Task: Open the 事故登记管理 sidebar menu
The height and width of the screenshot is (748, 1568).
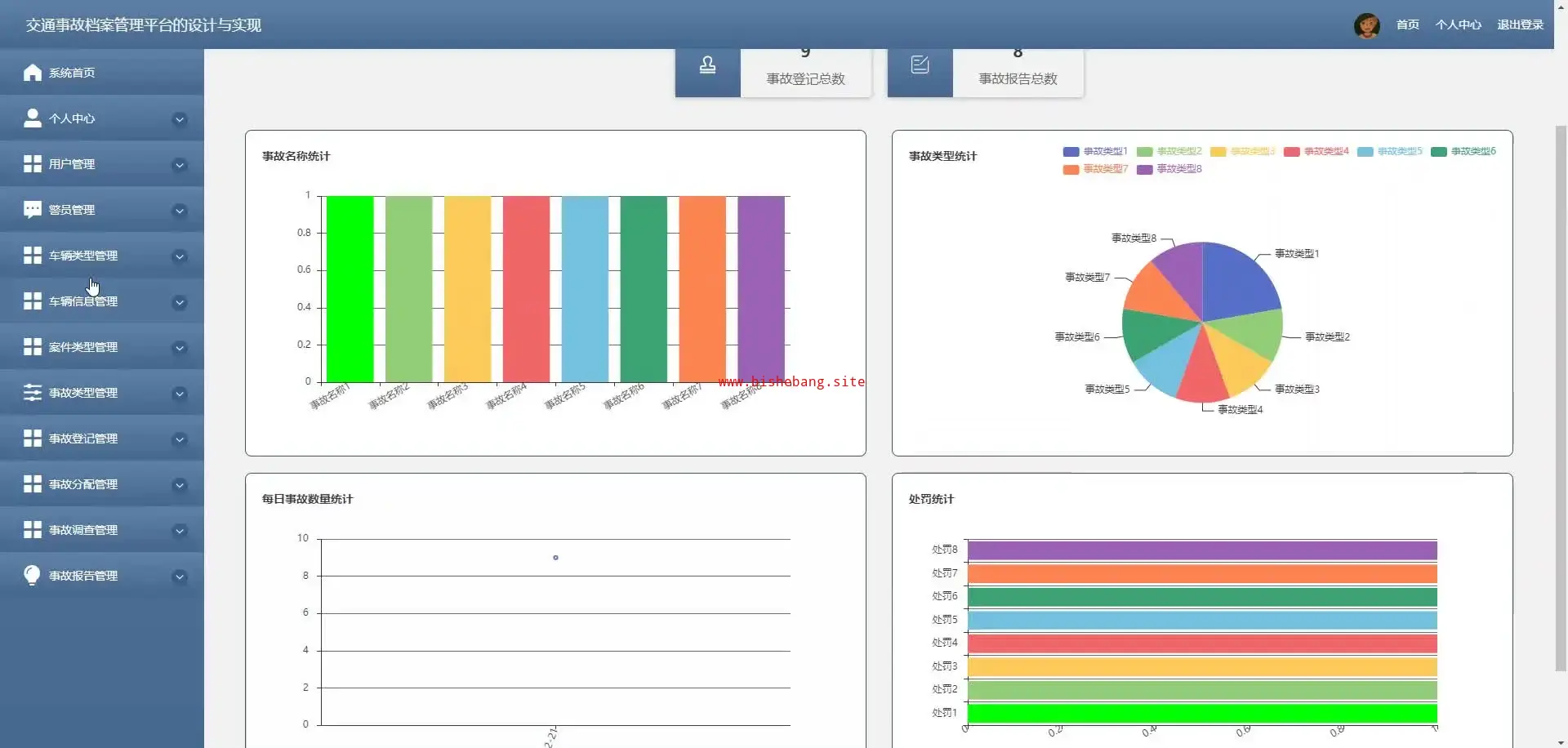Action: [x=83, y=439]
